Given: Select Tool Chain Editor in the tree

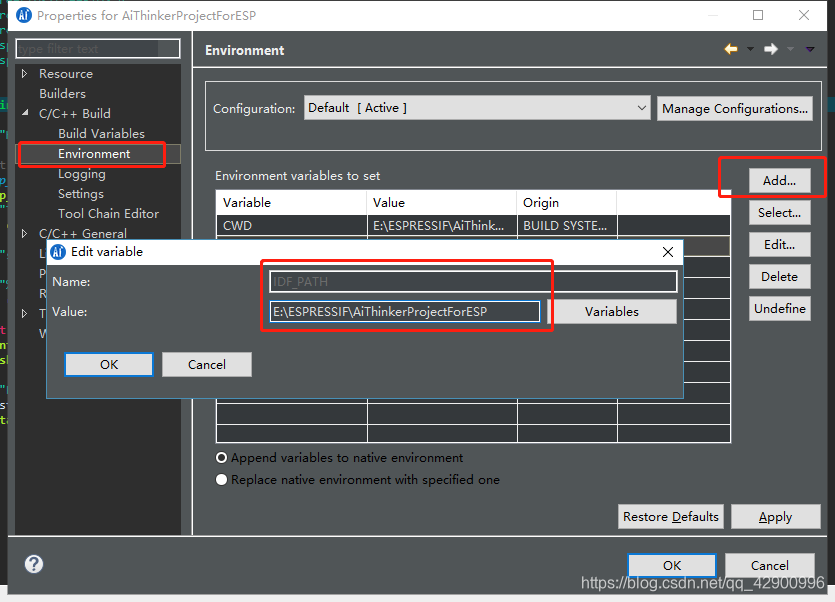Looking at the screenshot, I should (108, 214).
